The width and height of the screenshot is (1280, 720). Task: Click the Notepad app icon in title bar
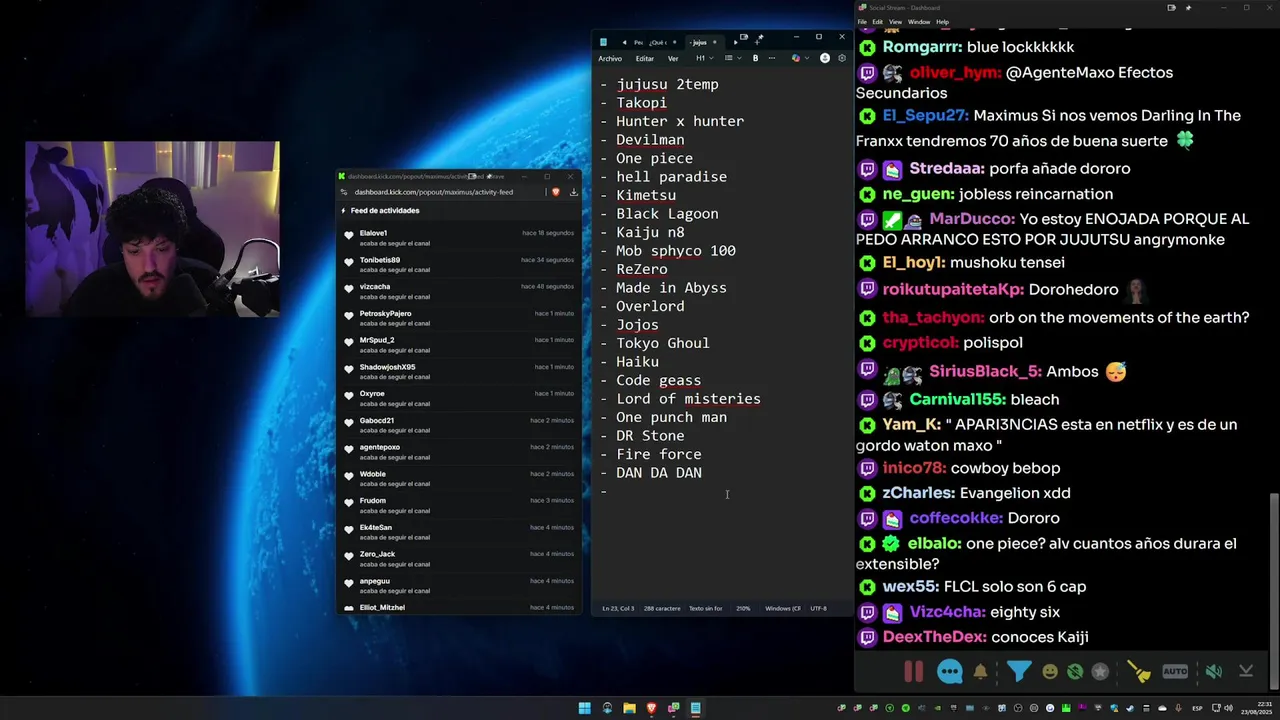tap(603, 42)
